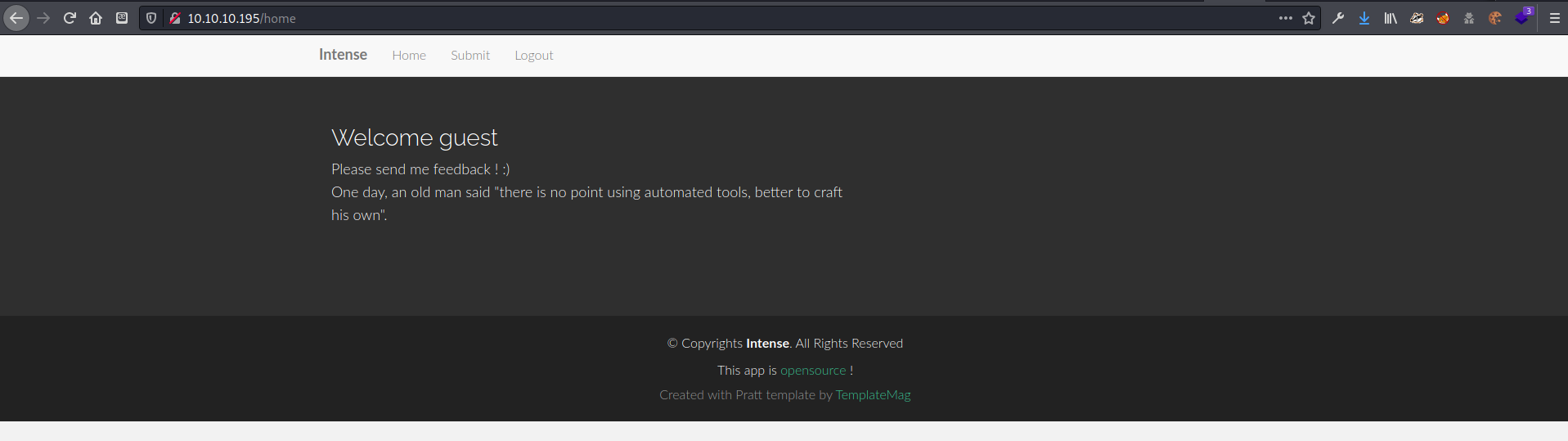Focus the URL address bar

(654, 18)
